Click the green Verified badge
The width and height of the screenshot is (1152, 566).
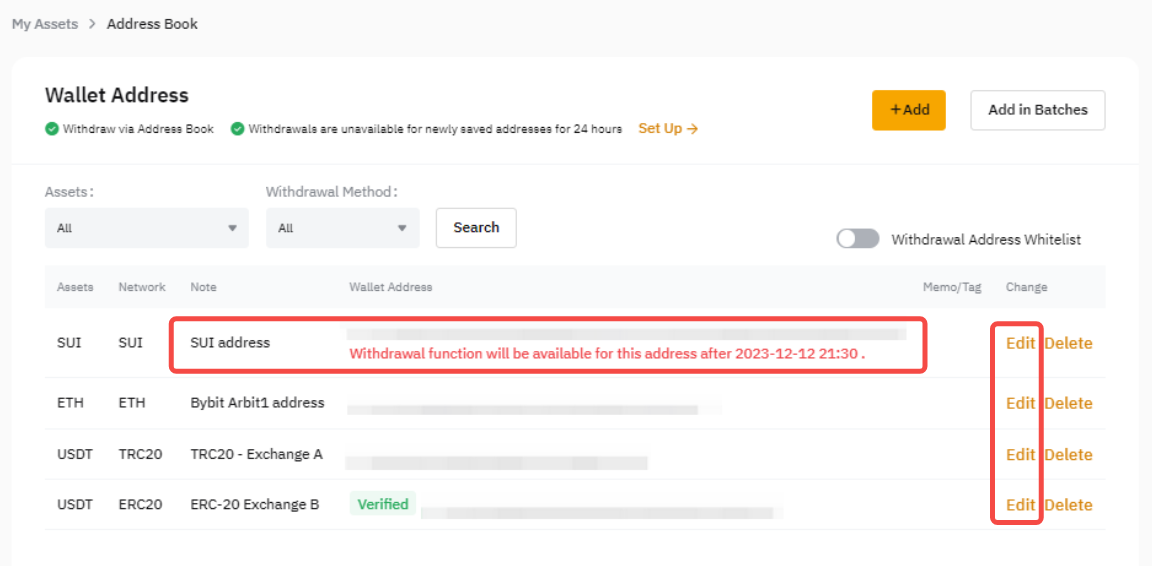click(383, 504)
